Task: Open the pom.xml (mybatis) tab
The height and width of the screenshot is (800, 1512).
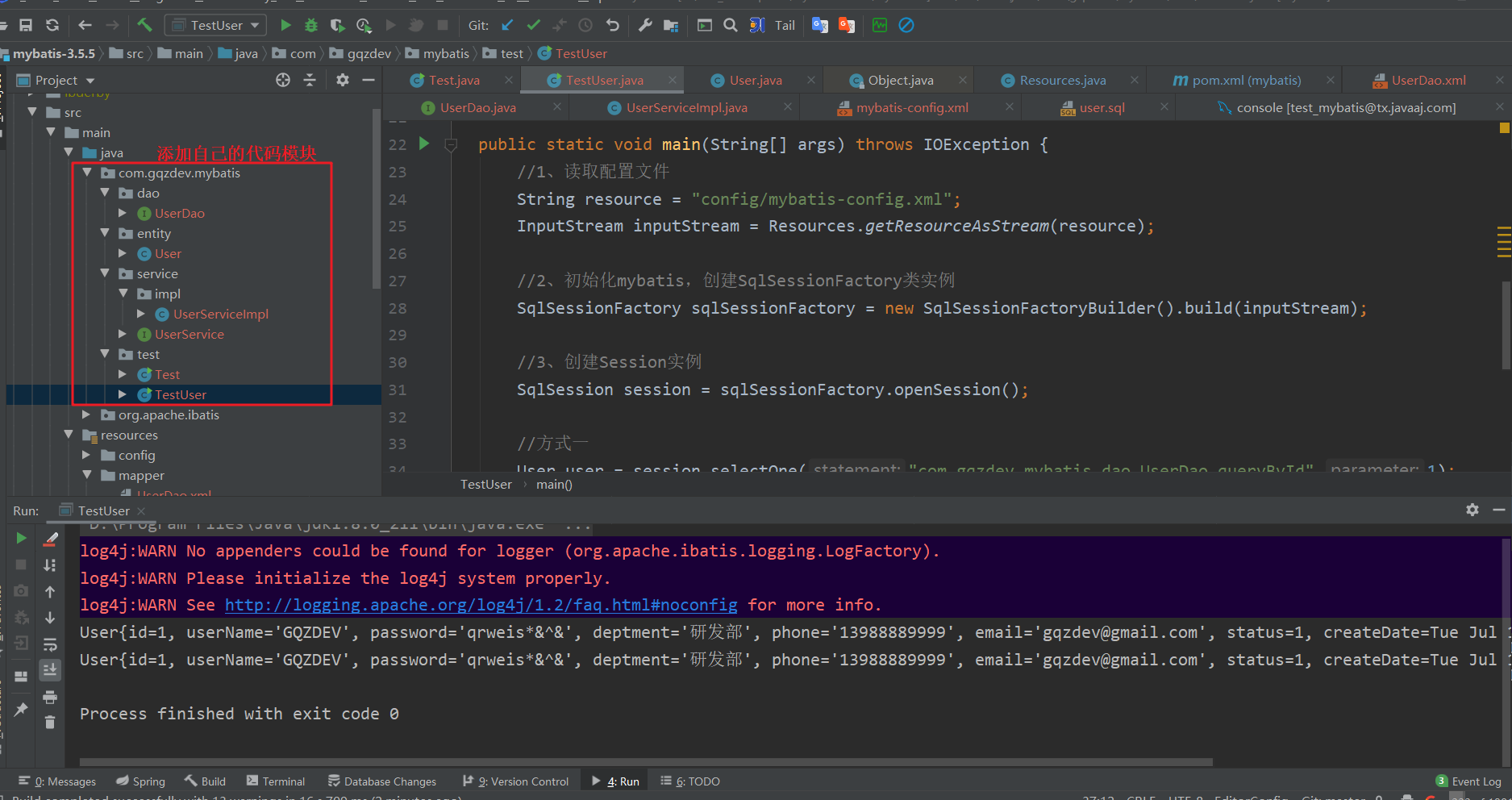Action: [x=1246, y=80]
